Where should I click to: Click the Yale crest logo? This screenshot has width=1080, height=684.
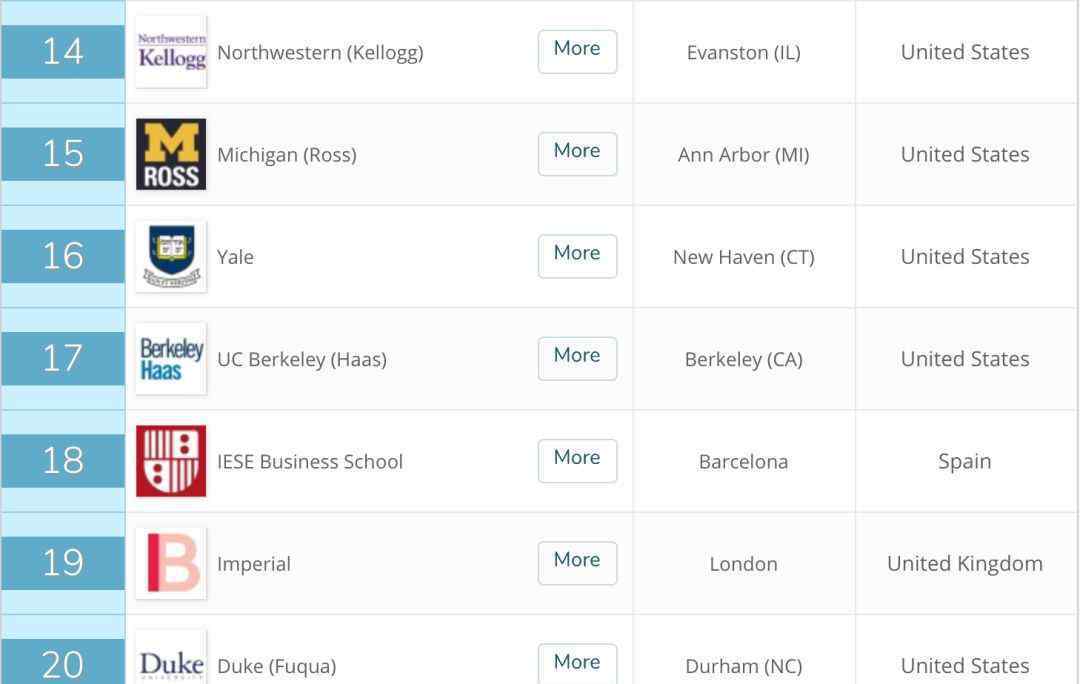coord(171,256)
